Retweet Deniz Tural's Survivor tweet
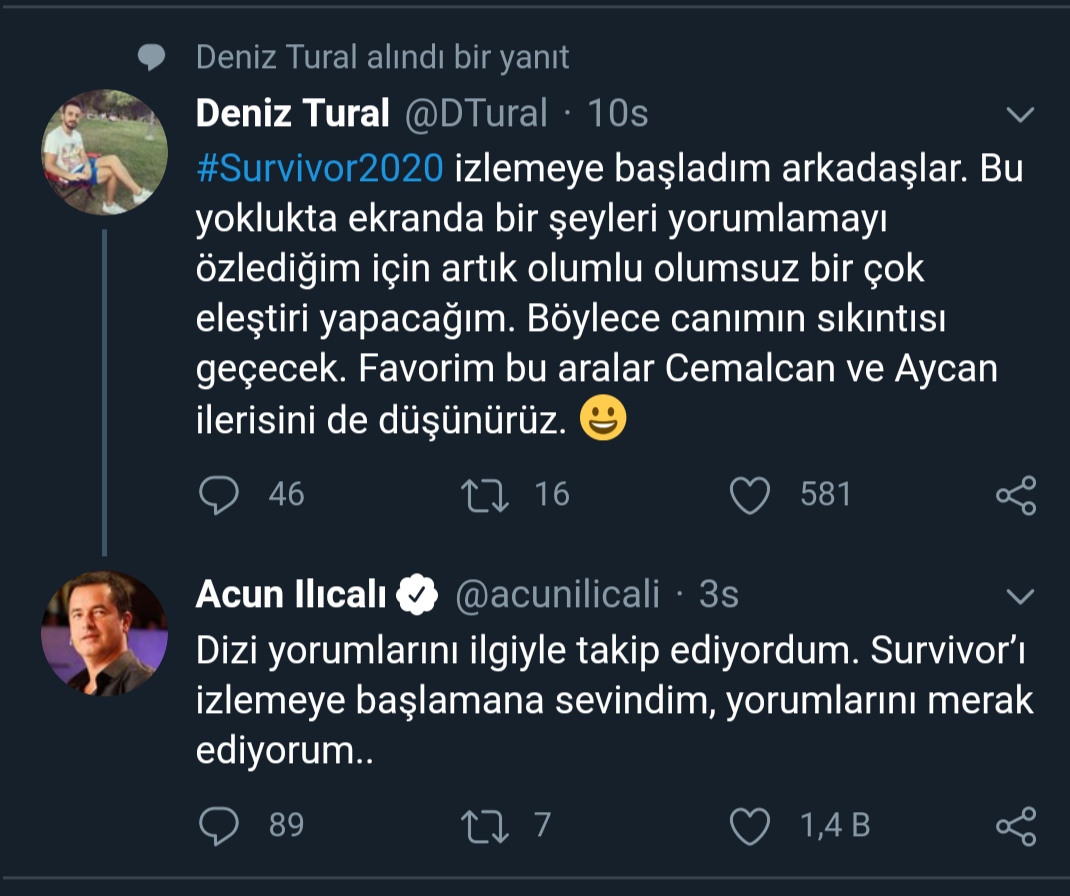1070x896 pixels. [x=486, y=494]
